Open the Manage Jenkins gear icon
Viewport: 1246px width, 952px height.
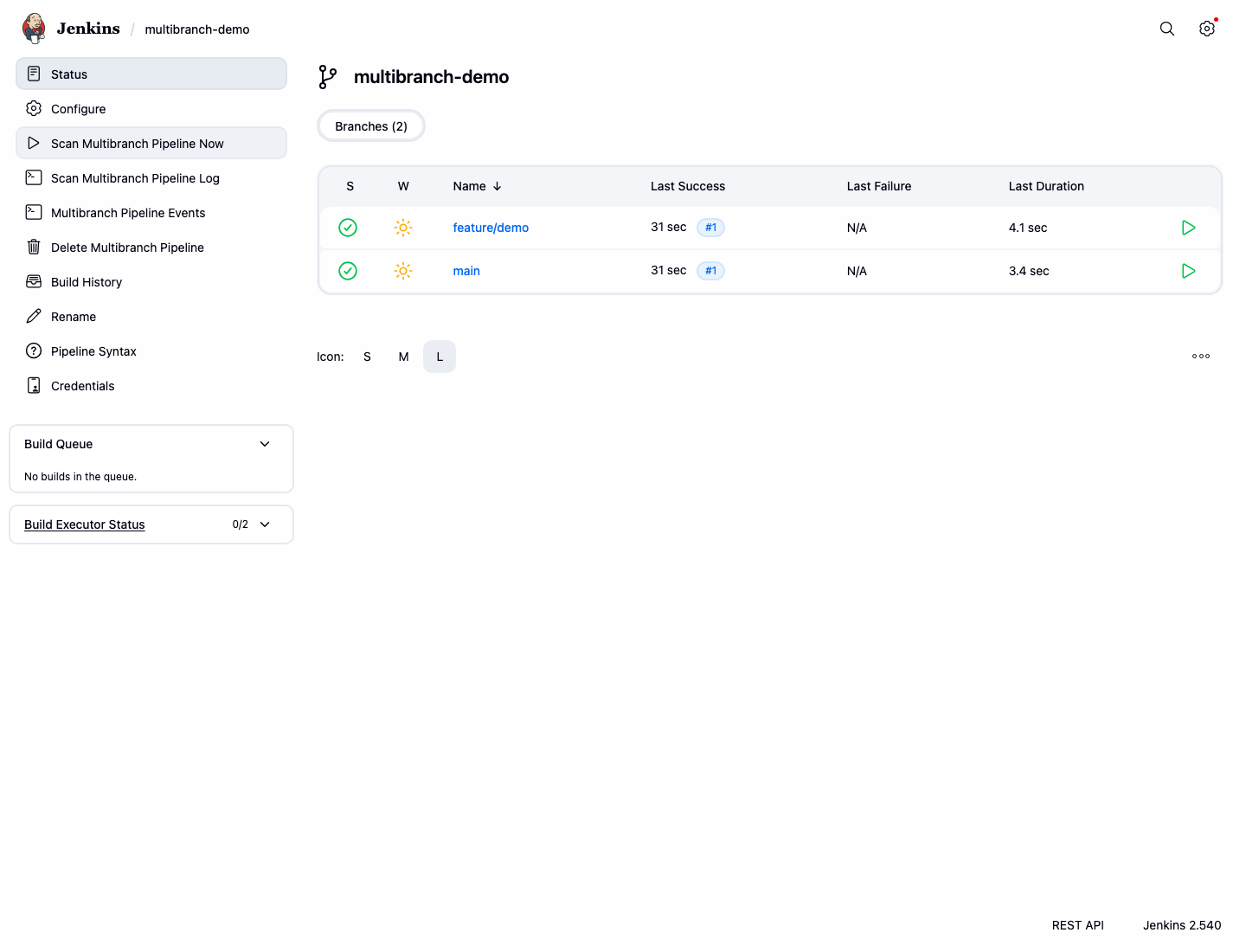[1207, 29]
